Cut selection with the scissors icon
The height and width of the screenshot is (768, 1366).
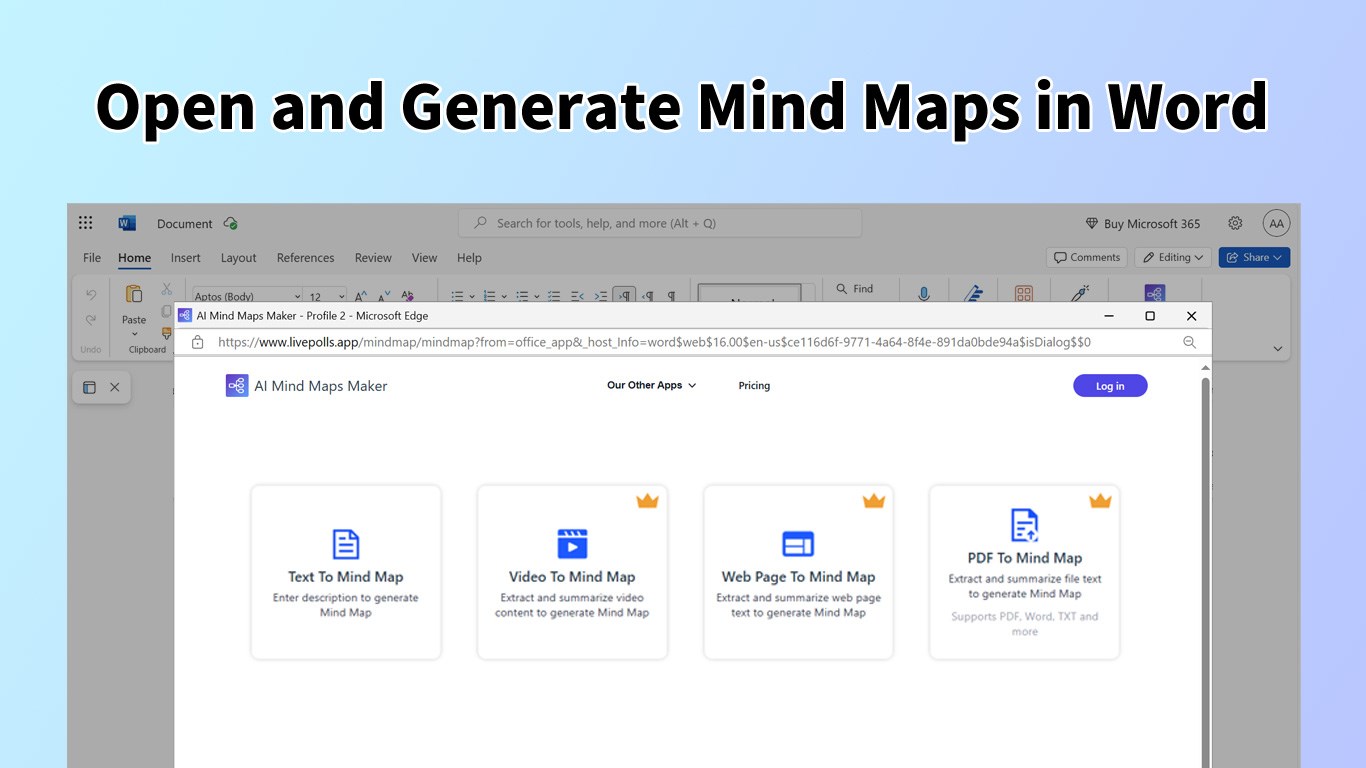click(167, 289)
